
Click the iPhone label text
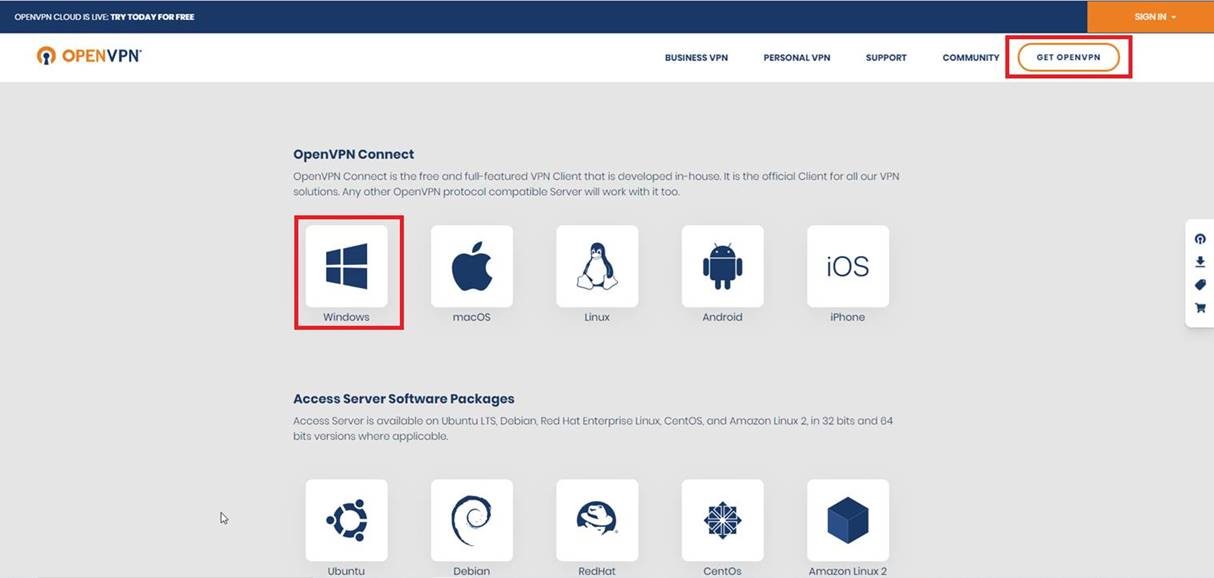pos(848,317)
